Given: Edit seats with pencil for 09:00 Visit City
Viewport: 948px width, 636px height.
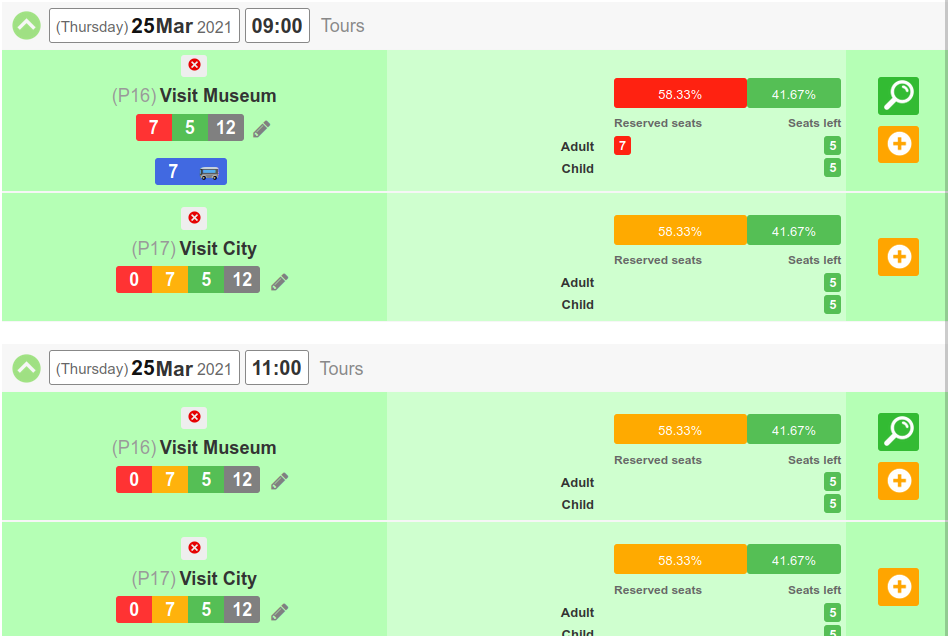Looking at the screenshot, I should click(x=279, y=282).
